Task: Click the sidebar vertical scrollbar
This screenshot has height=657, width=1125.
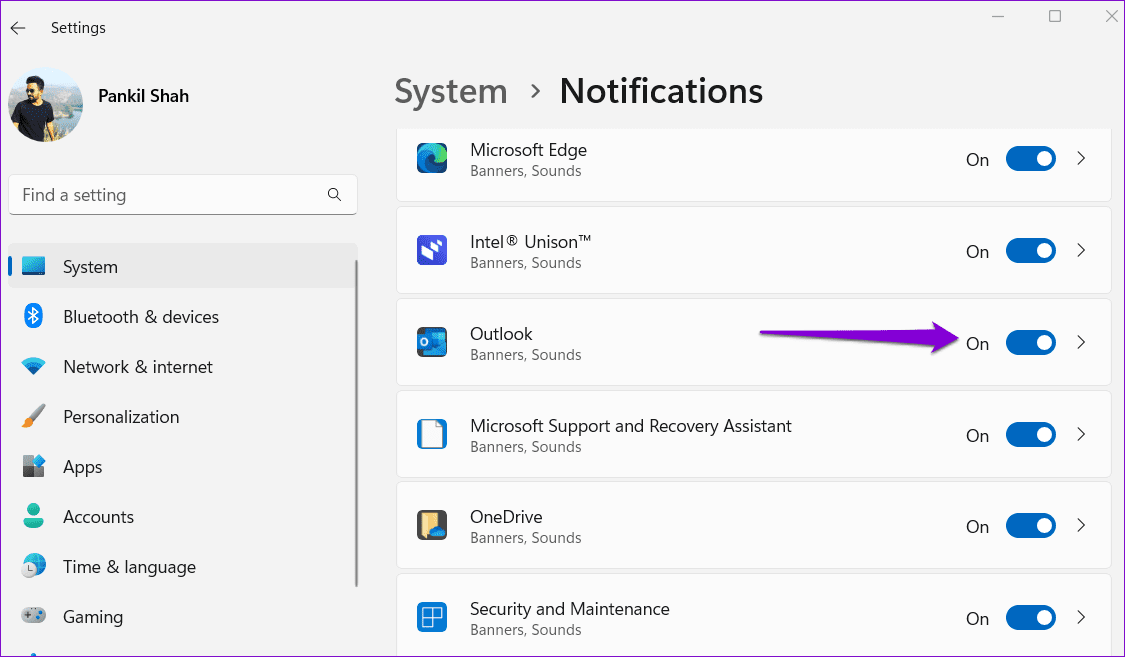Action: 356,423
